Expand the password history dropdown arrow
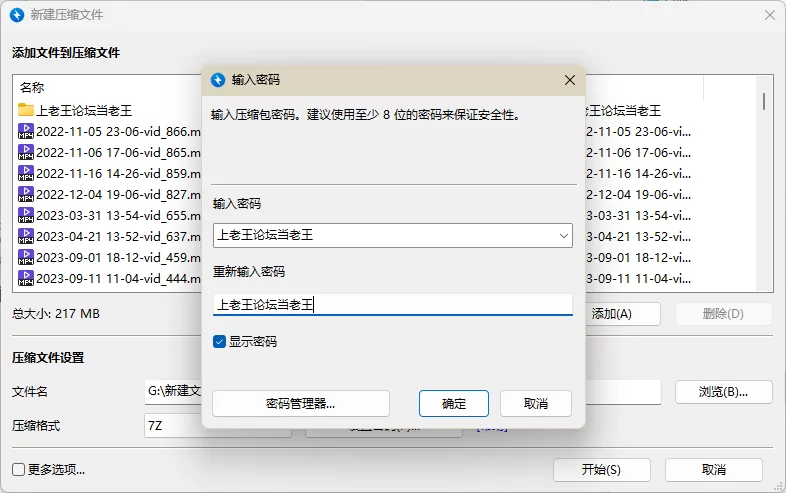 coord(563,236)
